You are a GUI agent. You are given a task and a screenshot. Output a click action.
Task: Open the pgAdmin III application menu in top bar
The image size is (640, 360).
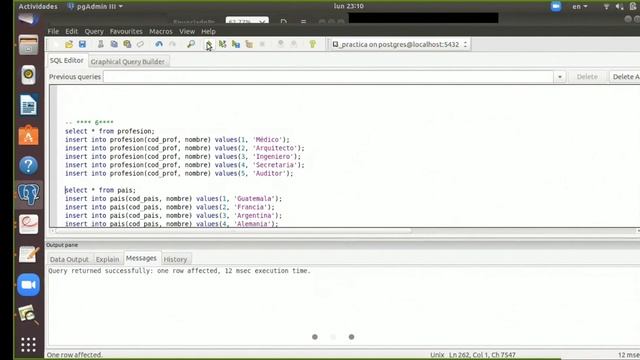pyautogui.click(x=96, y=7)
